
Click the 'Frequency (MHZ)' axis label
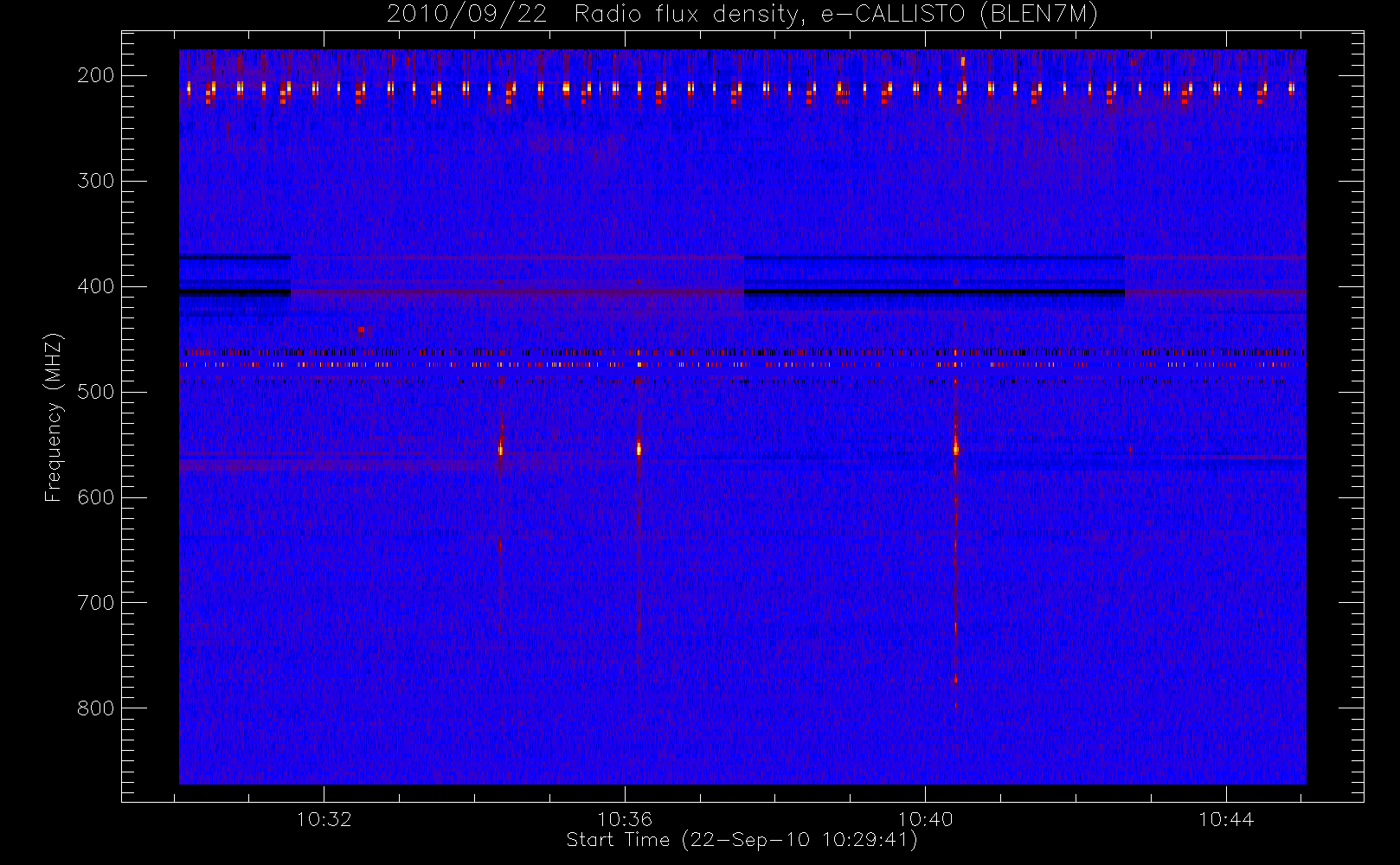54,417
